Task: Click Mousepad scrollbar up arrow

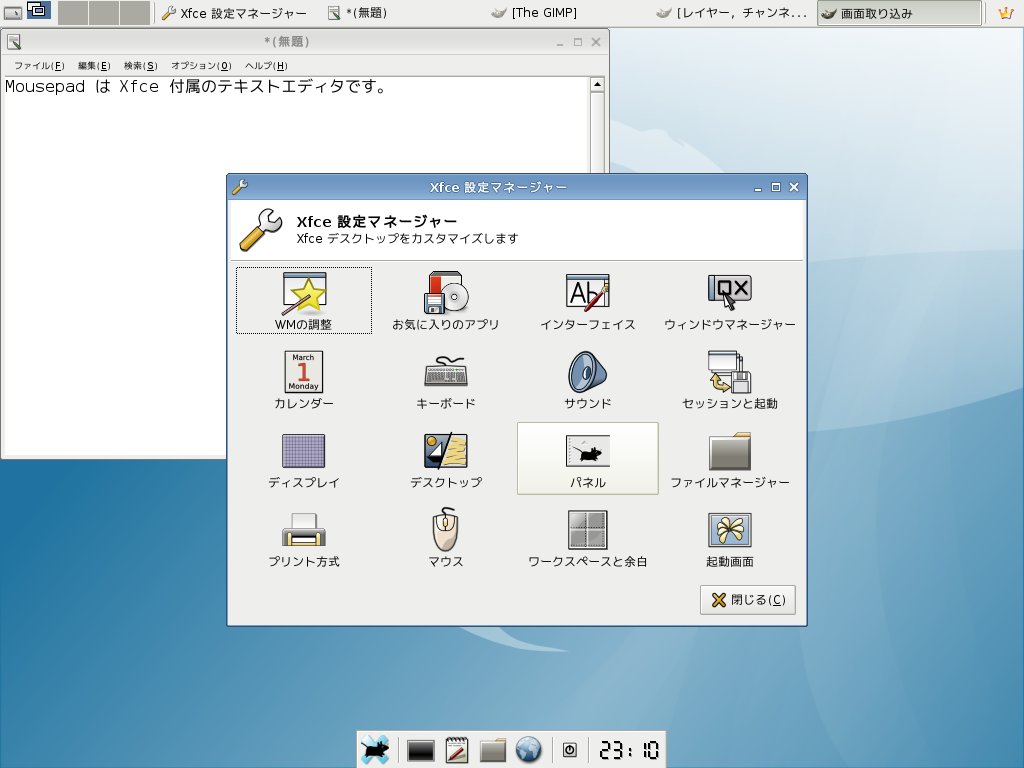Action: (597, 84)
